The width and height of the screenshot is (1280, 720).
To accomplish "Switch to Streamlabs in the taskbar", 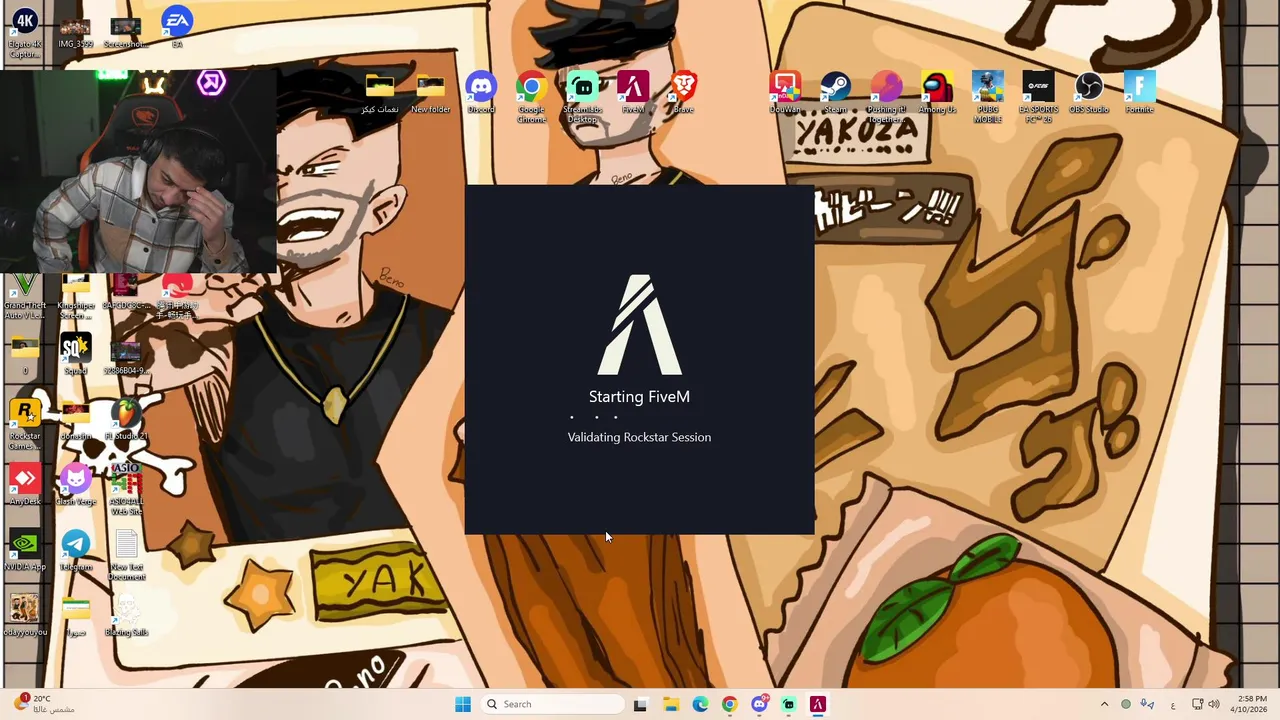I will pos(788,704).
